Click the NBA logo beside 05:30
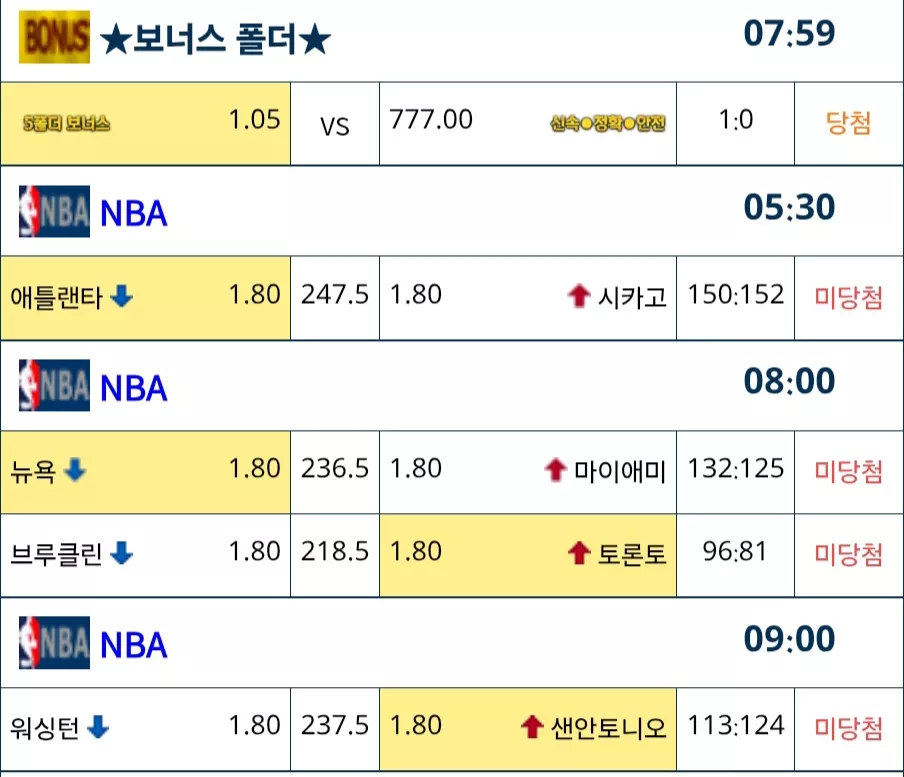904x777 pixels. click(54, 211)
